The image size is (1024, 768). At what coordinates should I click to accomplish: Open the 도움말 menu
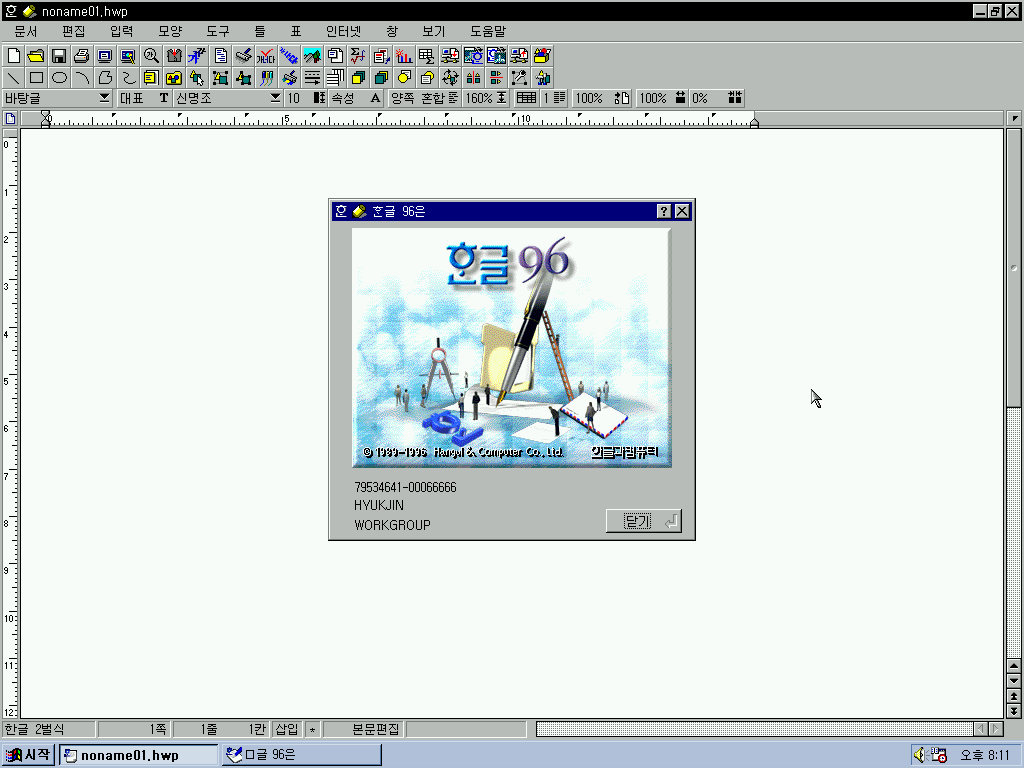(x=488, y=31)
